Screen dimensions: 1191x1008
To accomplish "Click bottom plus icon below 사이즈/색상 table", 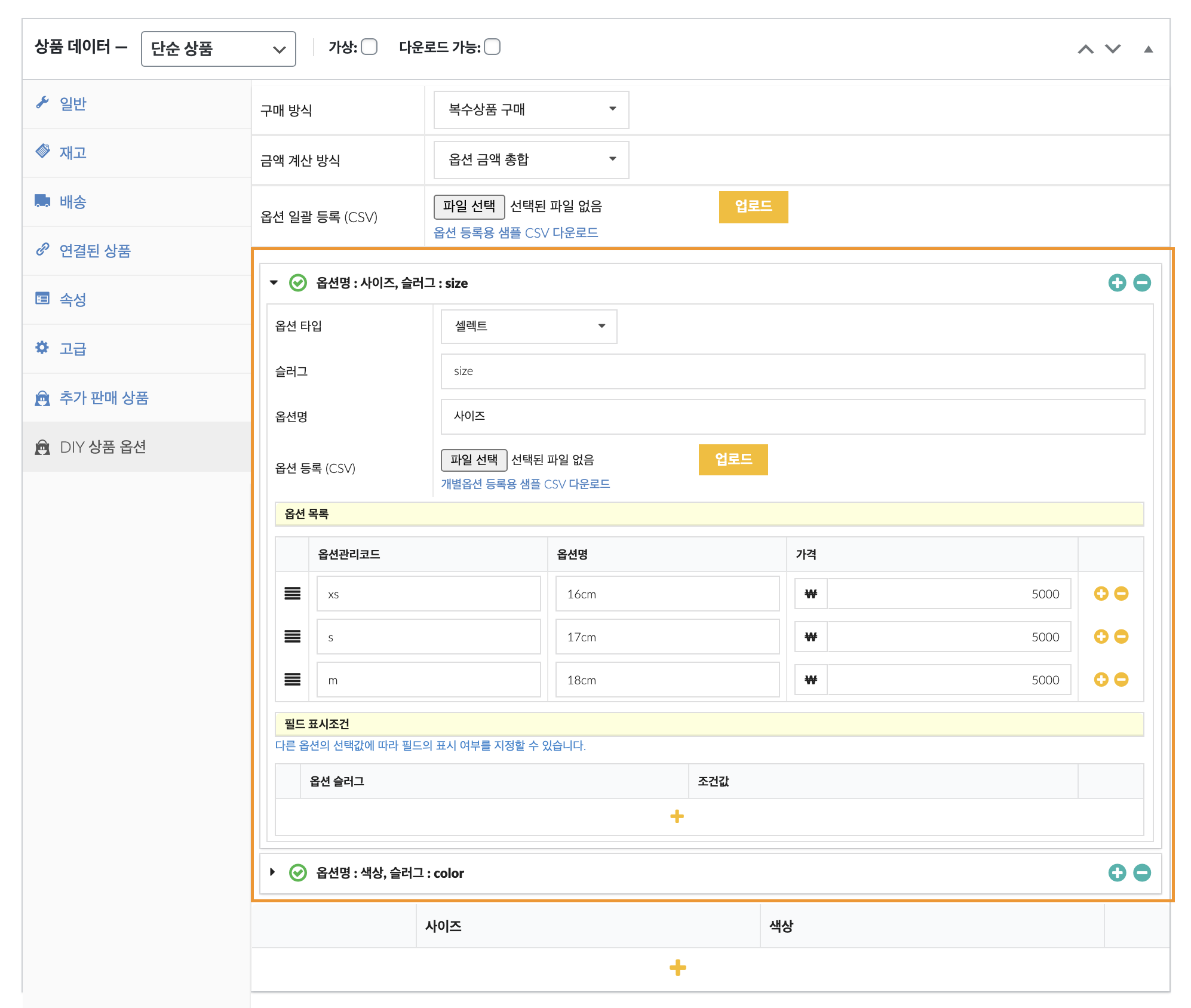I will point(677,967).
